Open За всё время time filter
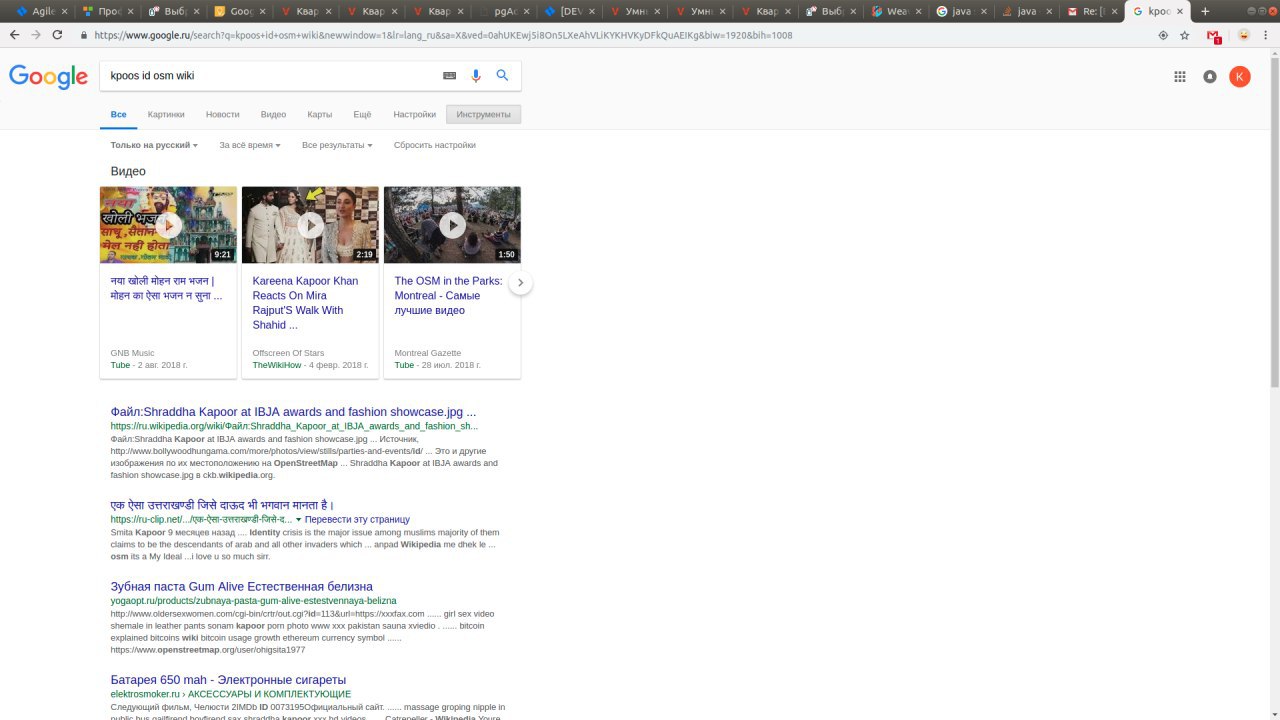The height and width of the screenshot is (720, 1280). tap(249, 145)
